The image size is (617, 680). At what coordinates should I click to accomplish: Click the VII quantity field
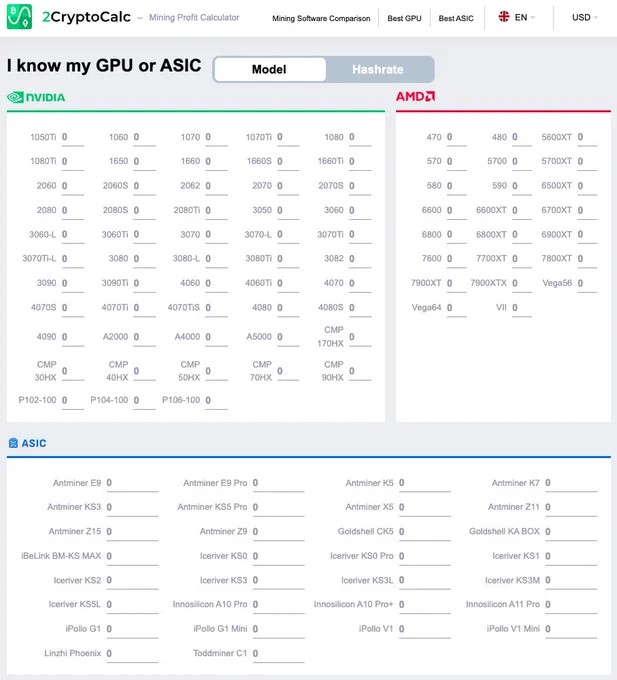pyautogui.click(x=522, y=308)
